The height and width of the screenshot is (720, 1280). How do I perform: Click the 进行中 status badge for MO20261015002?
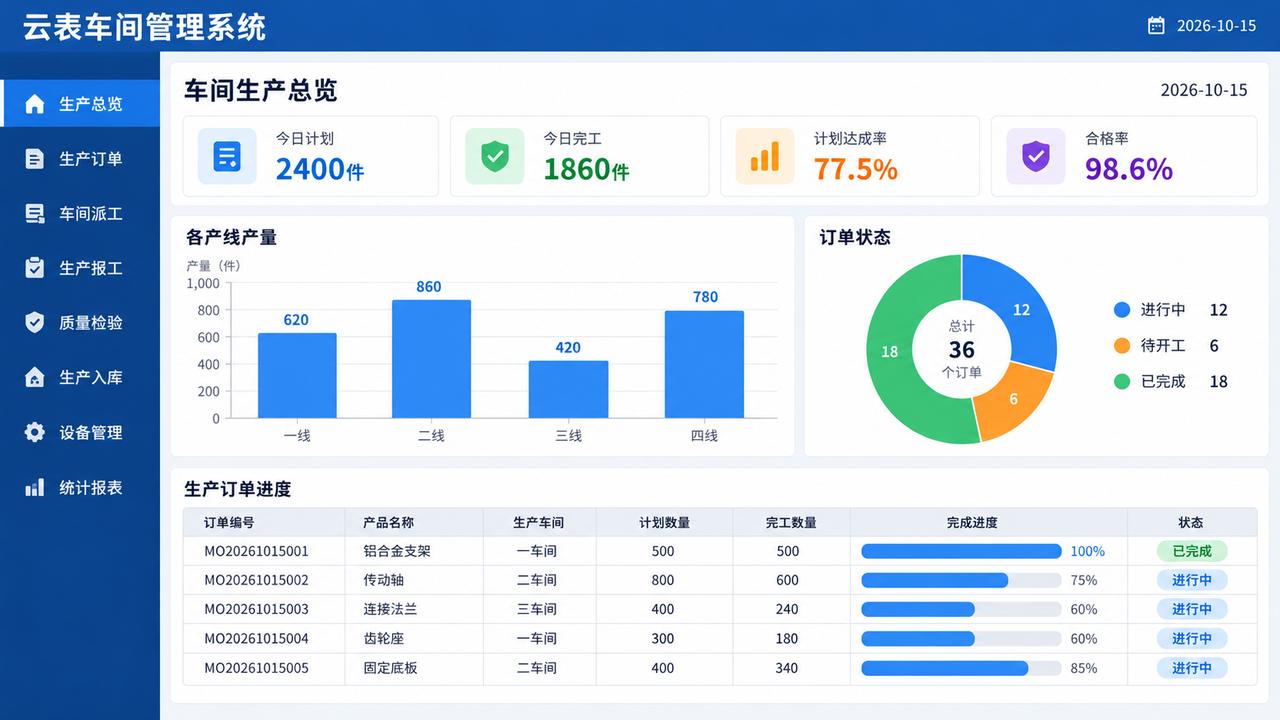click(1191, 580)
